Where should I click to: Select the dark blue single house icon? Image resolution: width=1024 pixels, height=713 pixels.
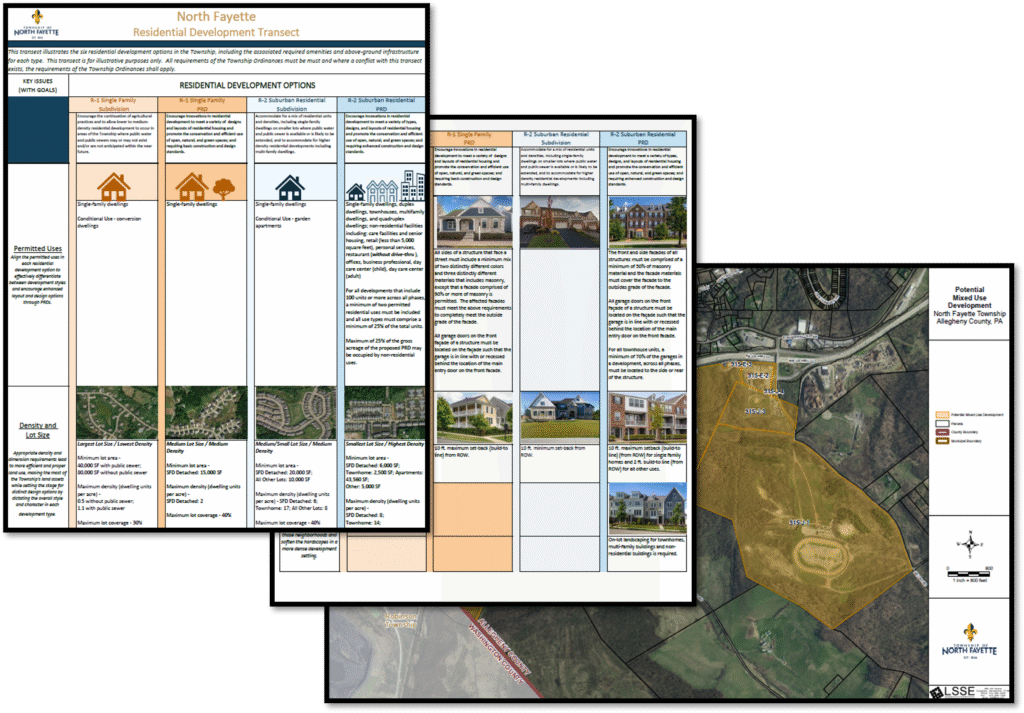pyautogui.click(x=290, y=187)
